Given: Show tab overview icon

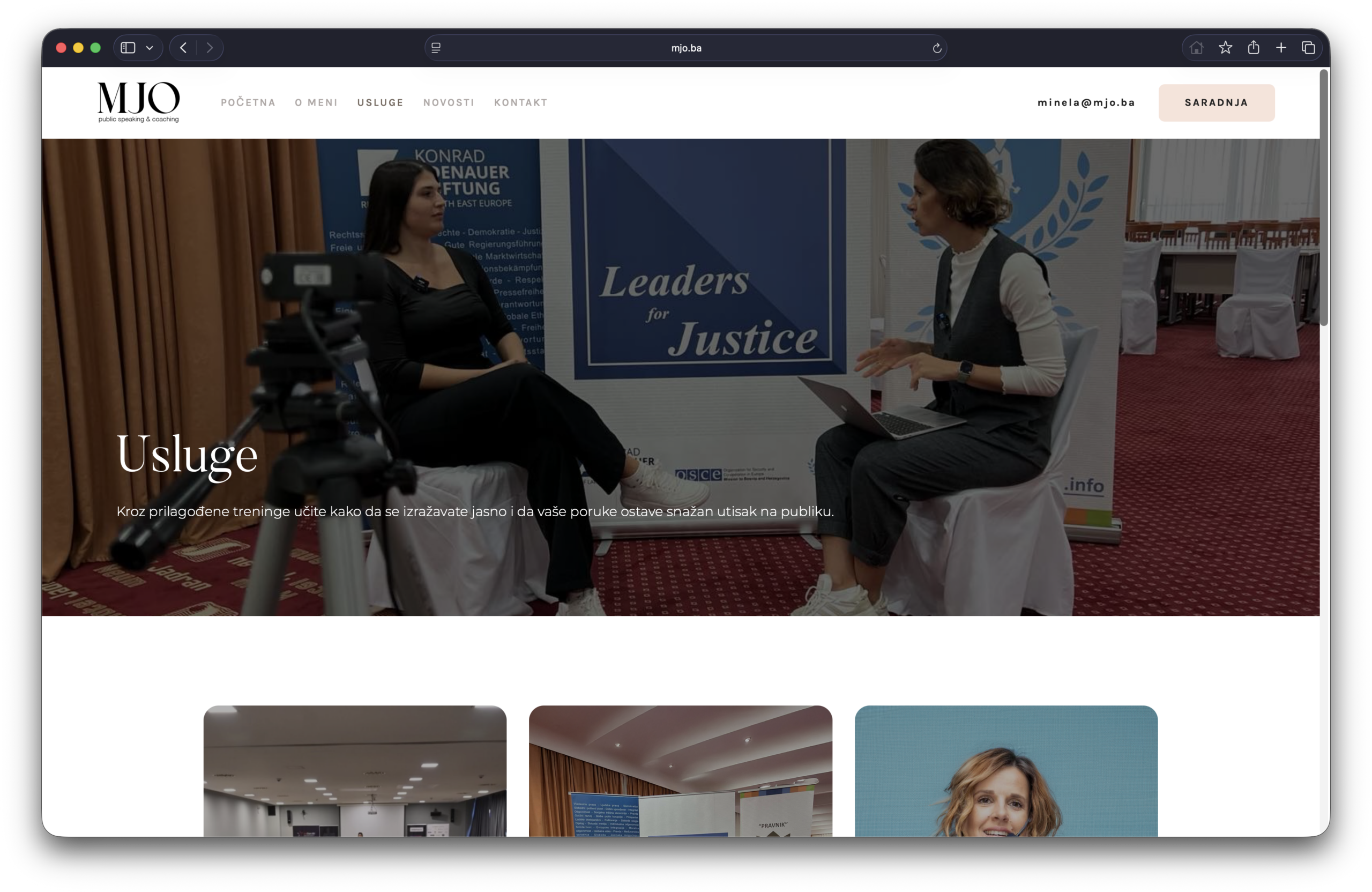Looking at the screenshot, I should (x=1309, y=48).
